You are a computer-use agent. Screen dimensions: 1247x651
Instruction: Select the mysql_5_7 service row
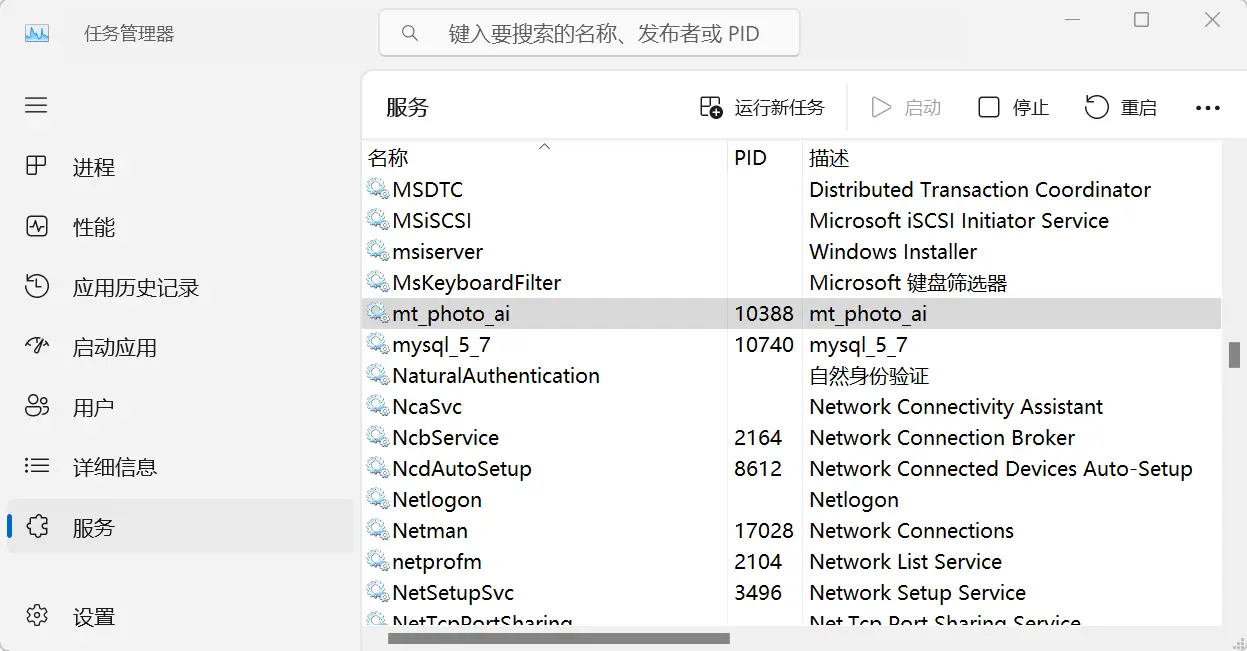[x=441, y=345]
